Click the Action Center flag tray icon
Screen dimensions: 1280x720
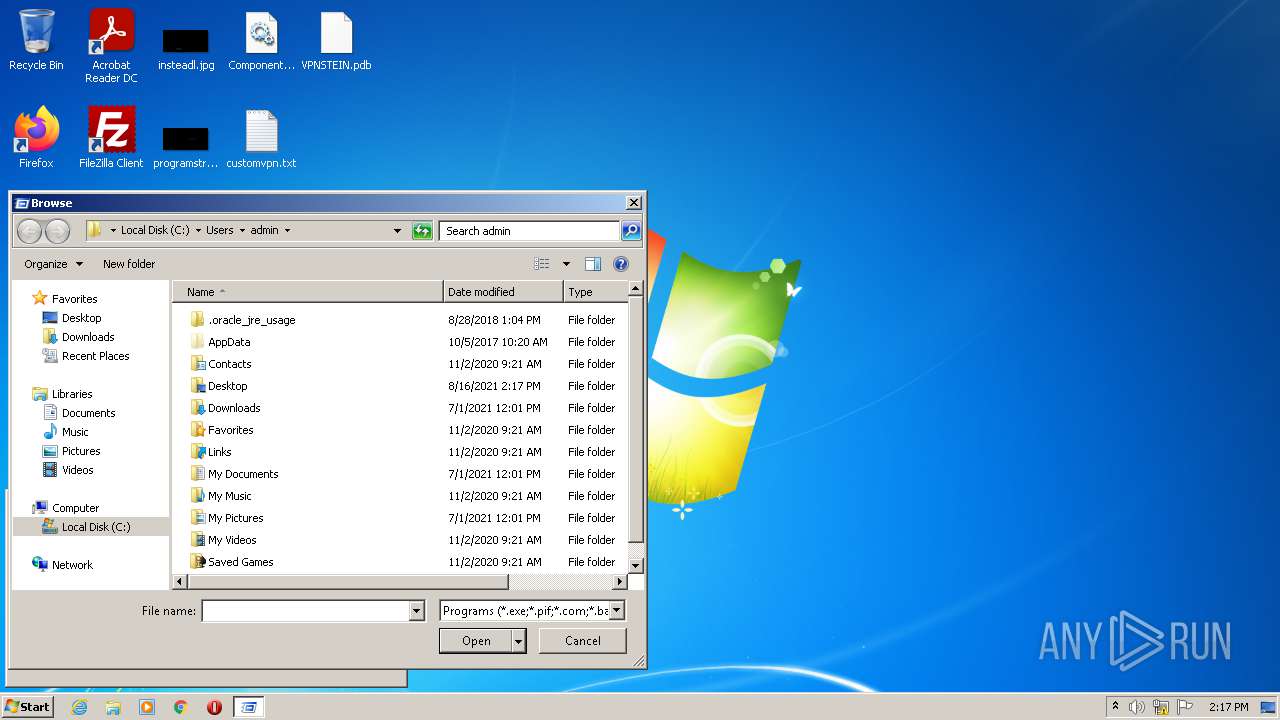tap(1185, 707)
